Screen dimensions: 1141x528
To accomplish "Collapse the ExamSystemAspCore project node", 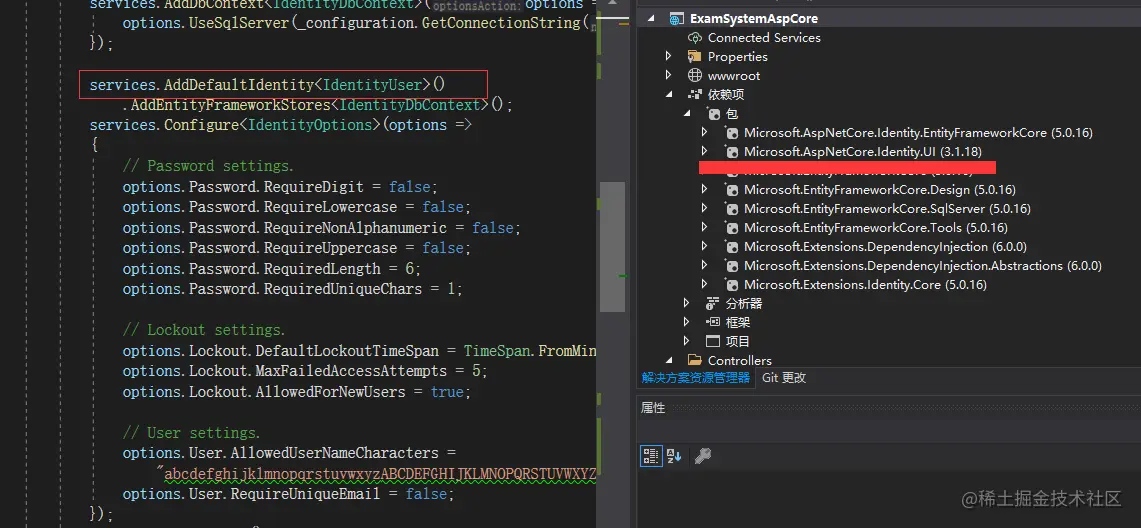I will click(x=651, y=19).
